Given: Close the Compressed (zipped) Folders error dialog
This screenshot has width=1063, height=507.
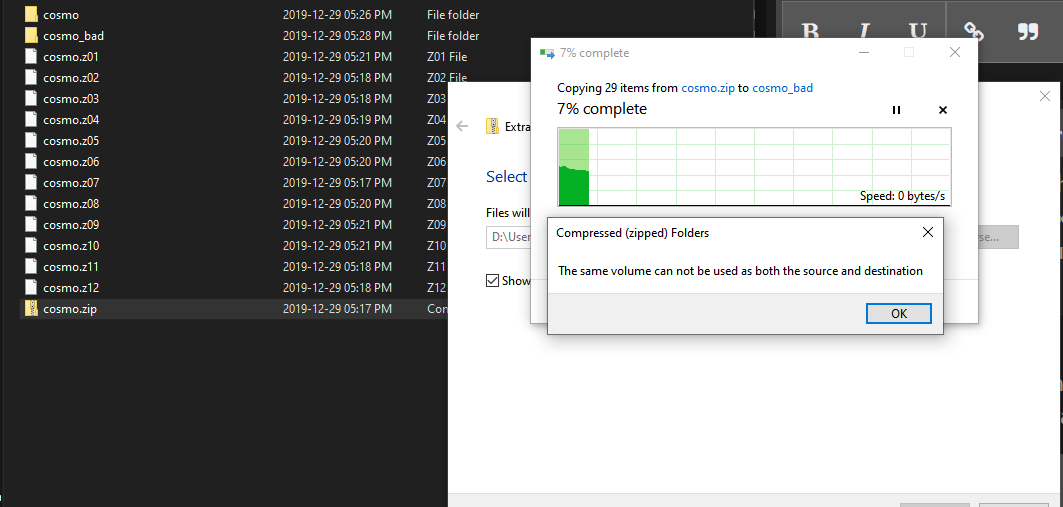Looking at the screenshot, I should (x=927, y=232).
